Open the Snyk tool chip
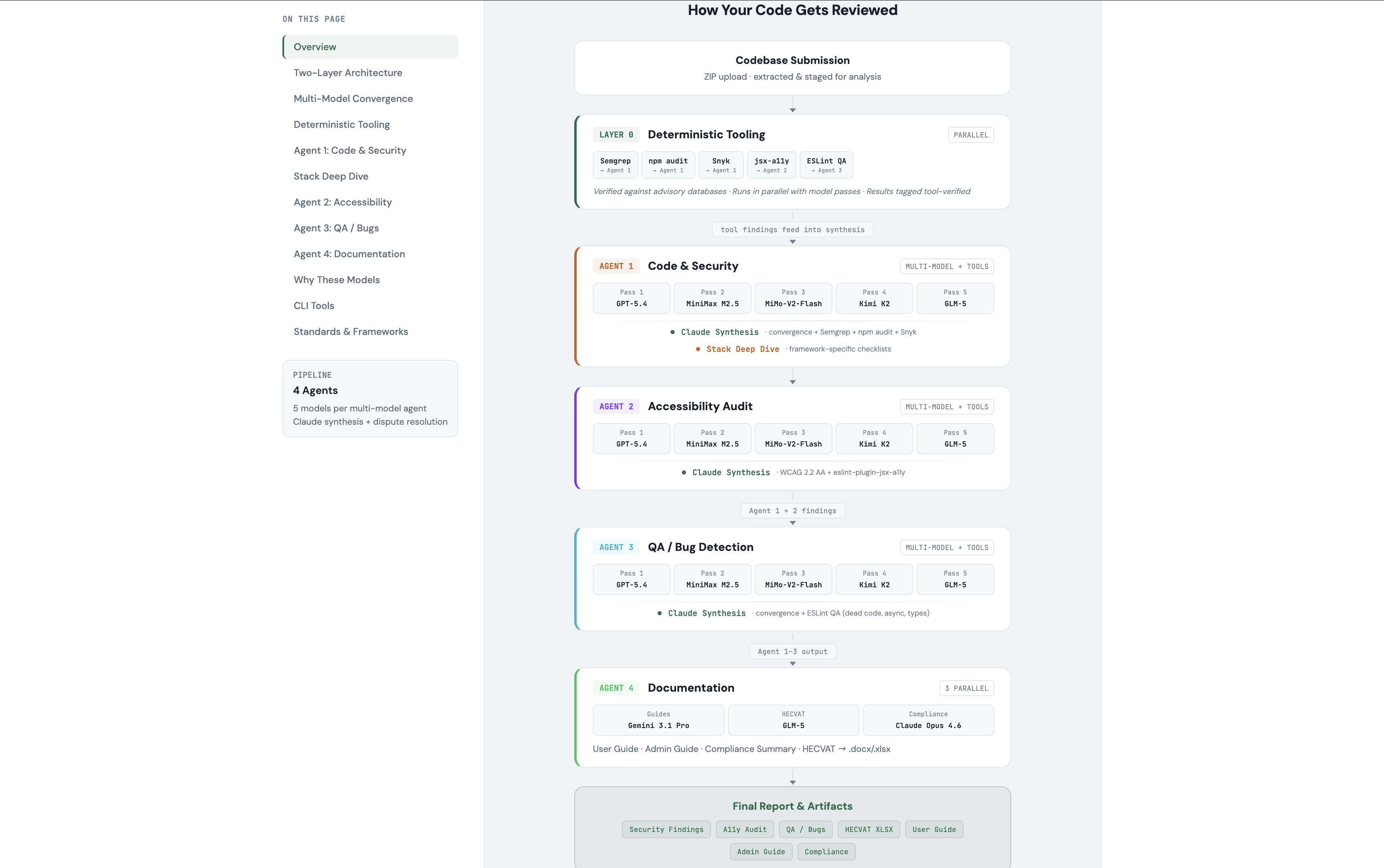The width and height of the screenshot is (1384, 868). point(721,165)
